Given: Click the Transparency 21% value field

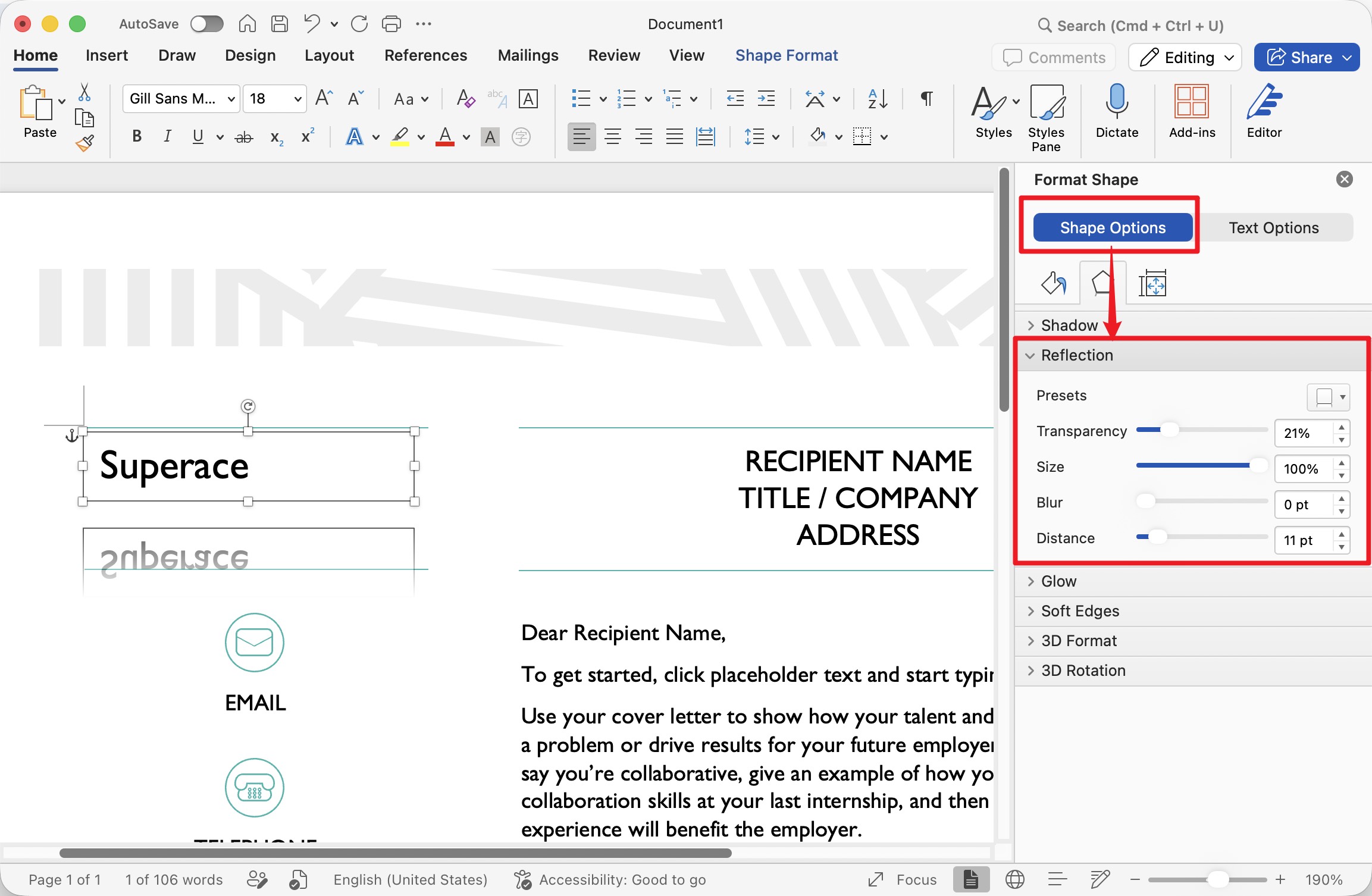Looking at the screenshot, I should coord(1304,433).
